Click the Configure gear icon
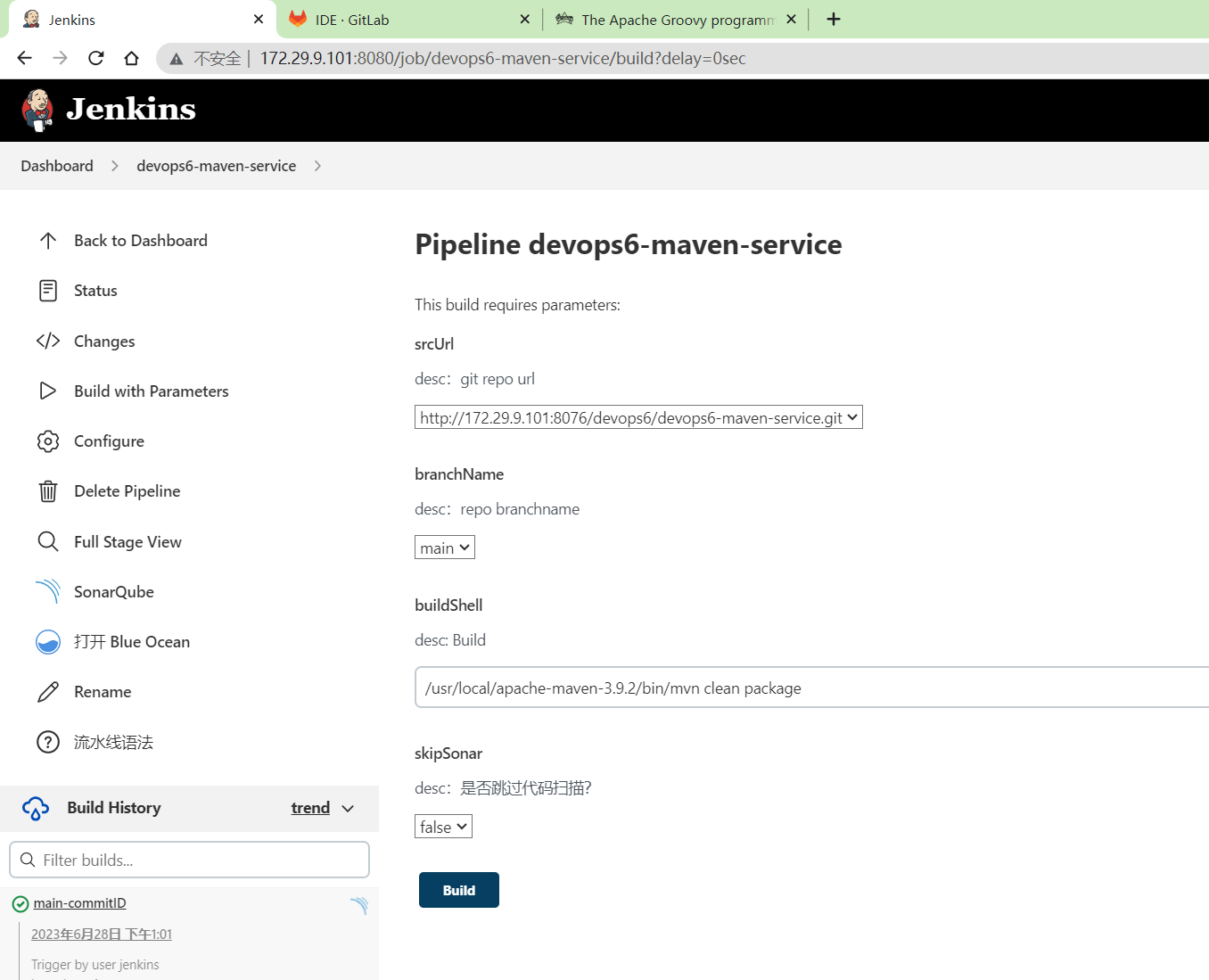The width and height of the screenshot is (1209, 980). [48, 441]
